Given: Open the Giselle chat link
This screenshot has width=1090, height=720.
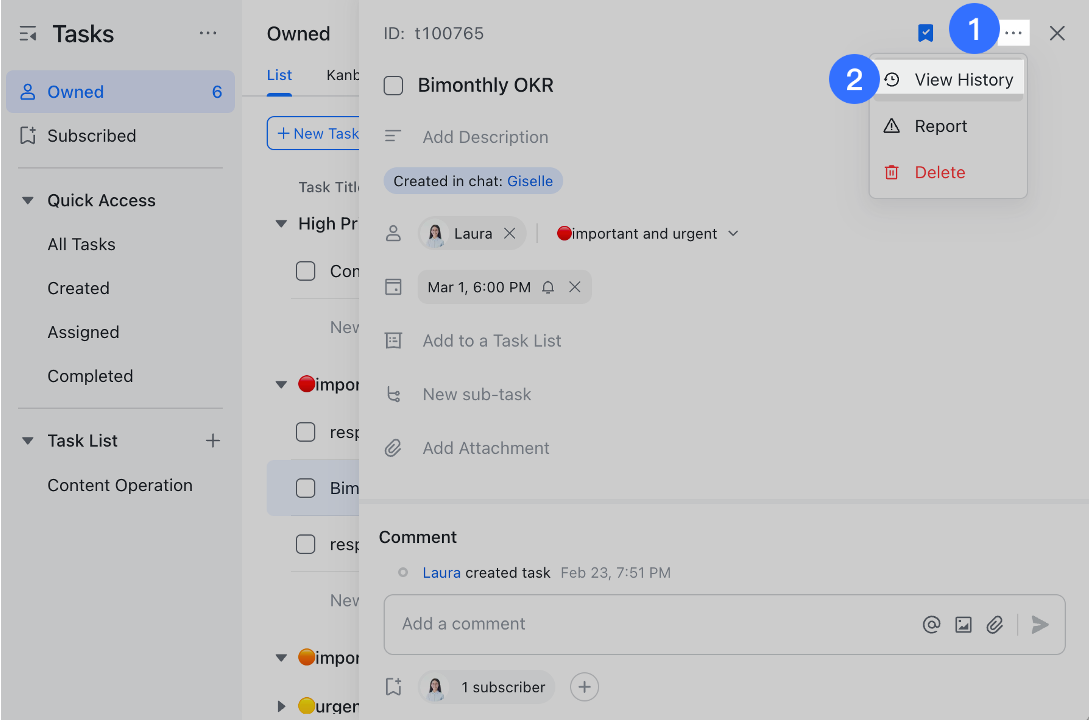Looking at the screenshot, I should coord(530,181).
